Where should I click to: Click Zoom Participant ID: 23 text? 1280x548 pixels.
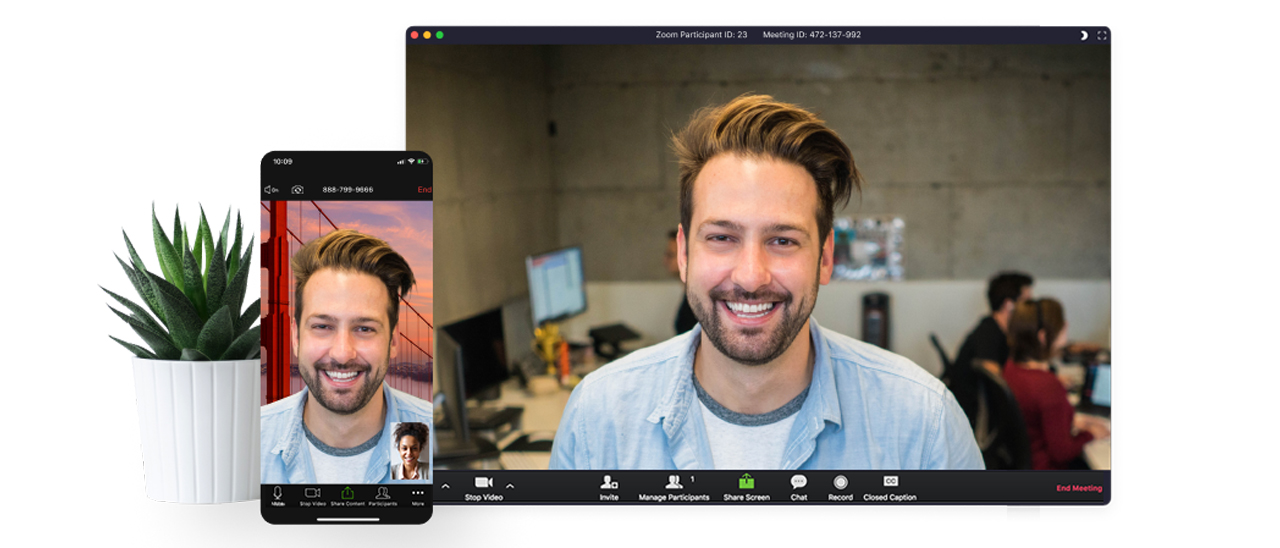click(x=701, y=35)
